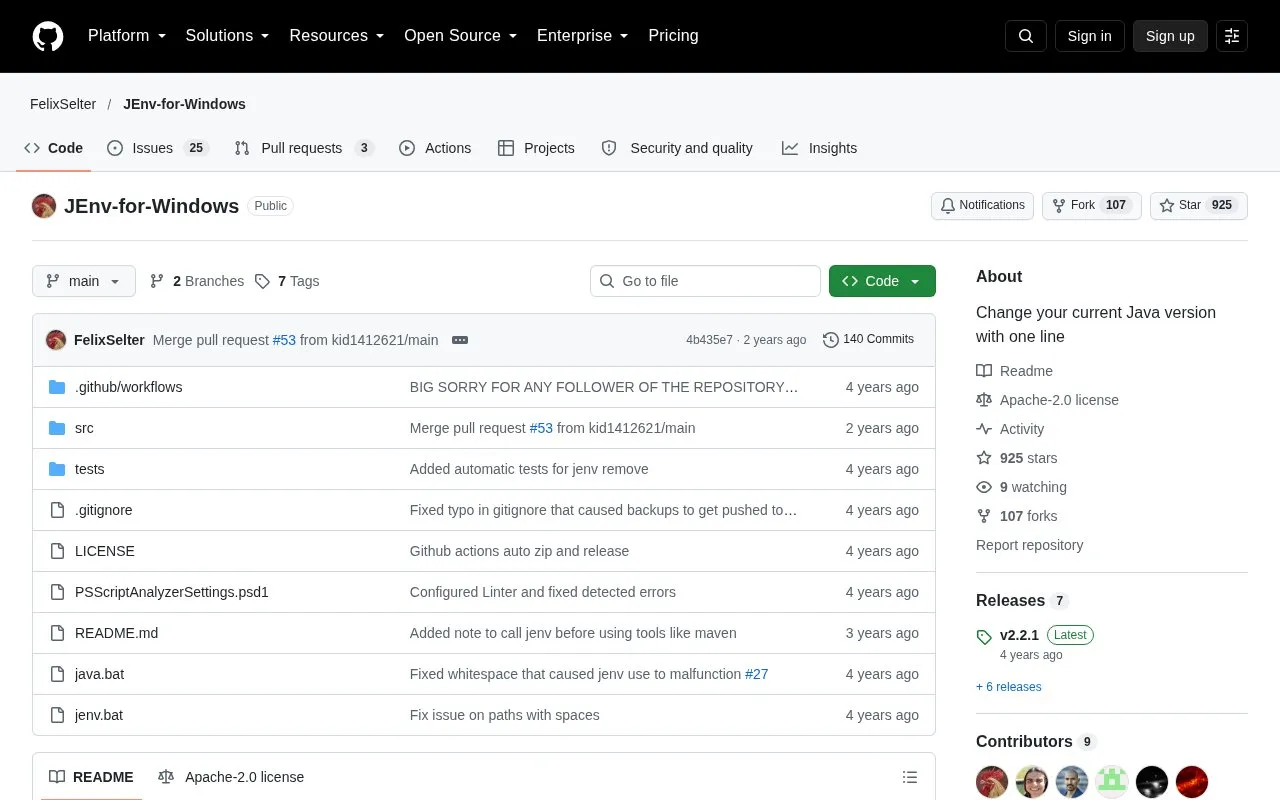The width and height of the screenshot is (1280, 800).
Task: Open the search magnifier button
Action: pyautogui.click(x=1026, y=36)
